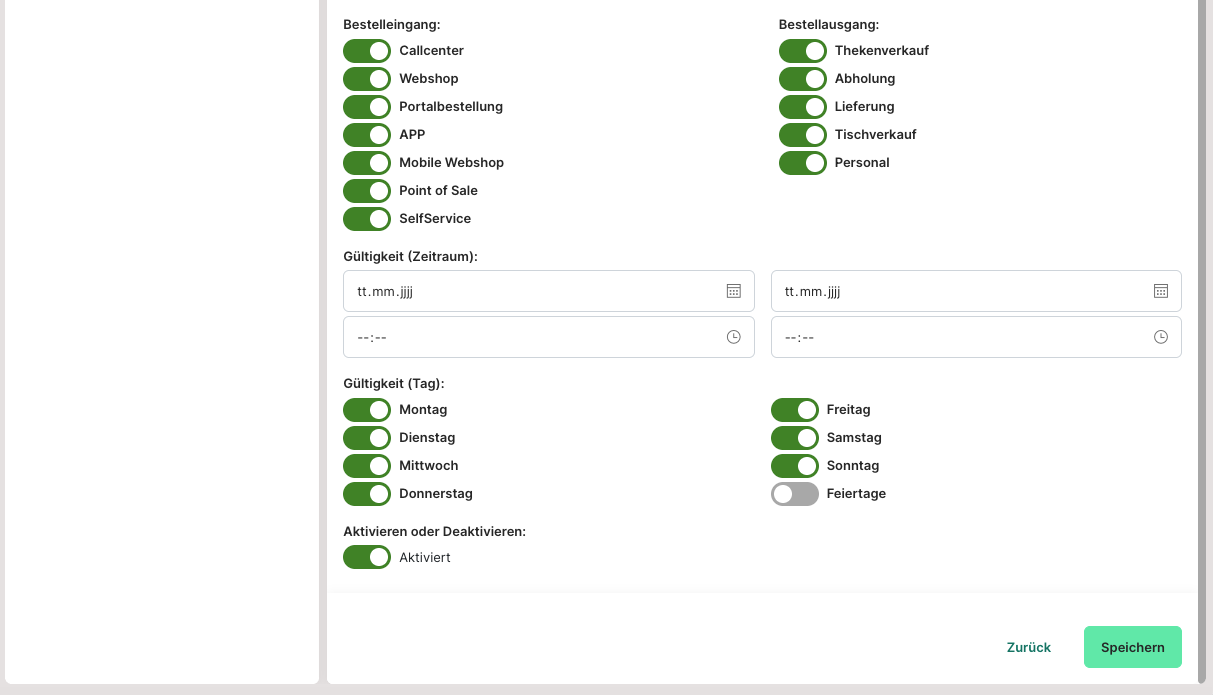Click clock icon in end time field
Viewport: 1213px width, 695px height.
pos(1160,337)
